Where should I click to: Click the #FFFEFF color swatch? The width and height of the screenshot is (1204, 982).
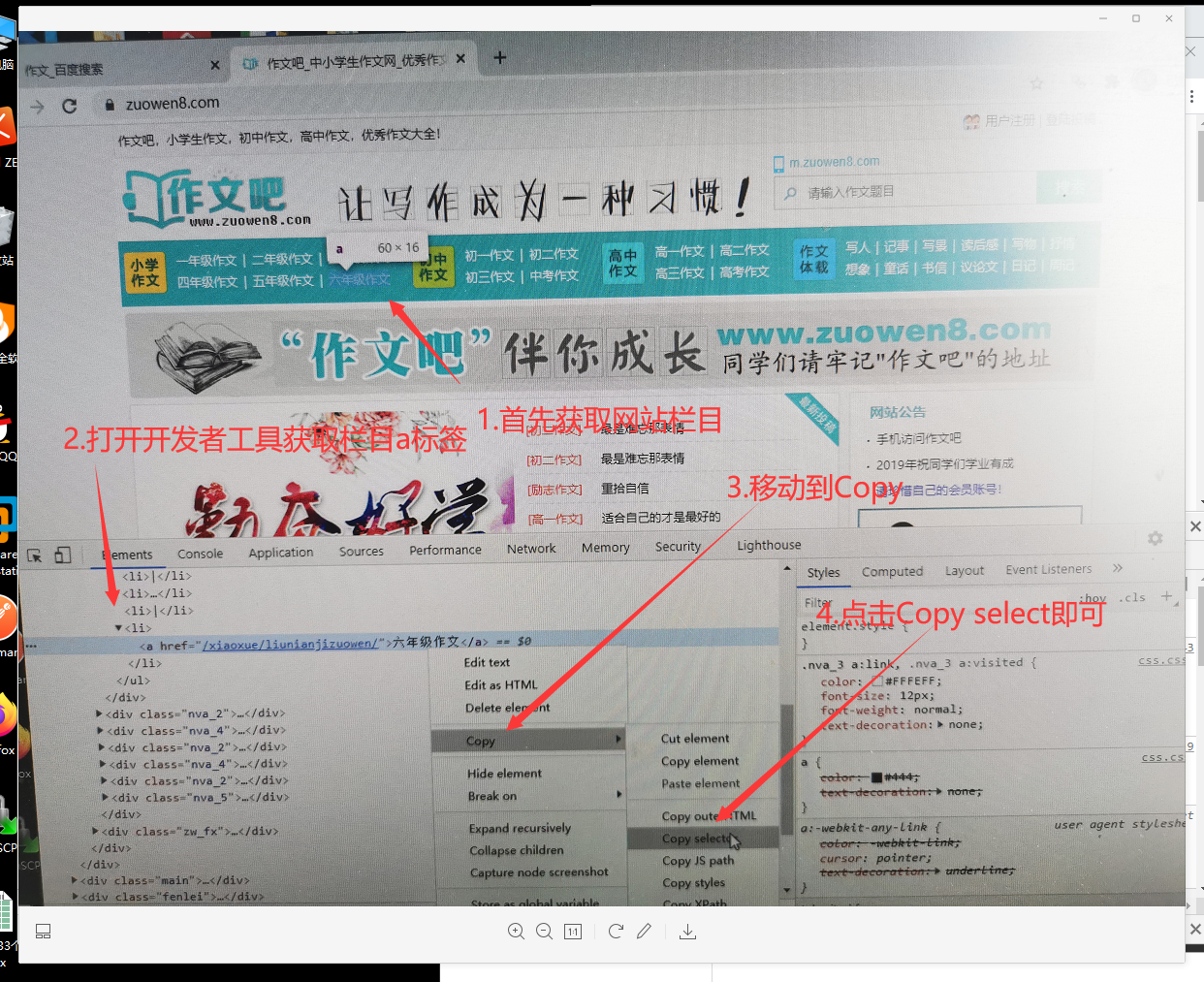[x=876, y=681]
